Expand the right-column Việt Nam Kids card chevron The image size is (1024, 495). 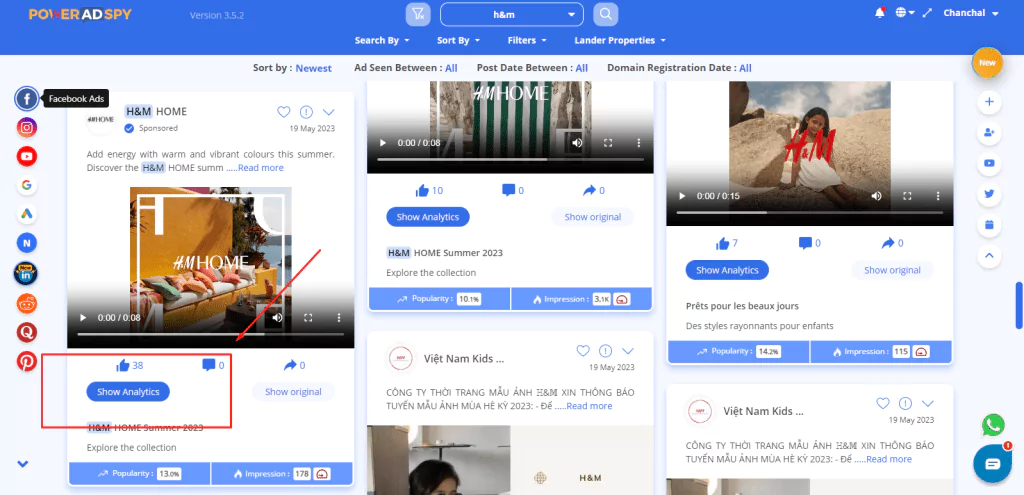coord(927,404)
